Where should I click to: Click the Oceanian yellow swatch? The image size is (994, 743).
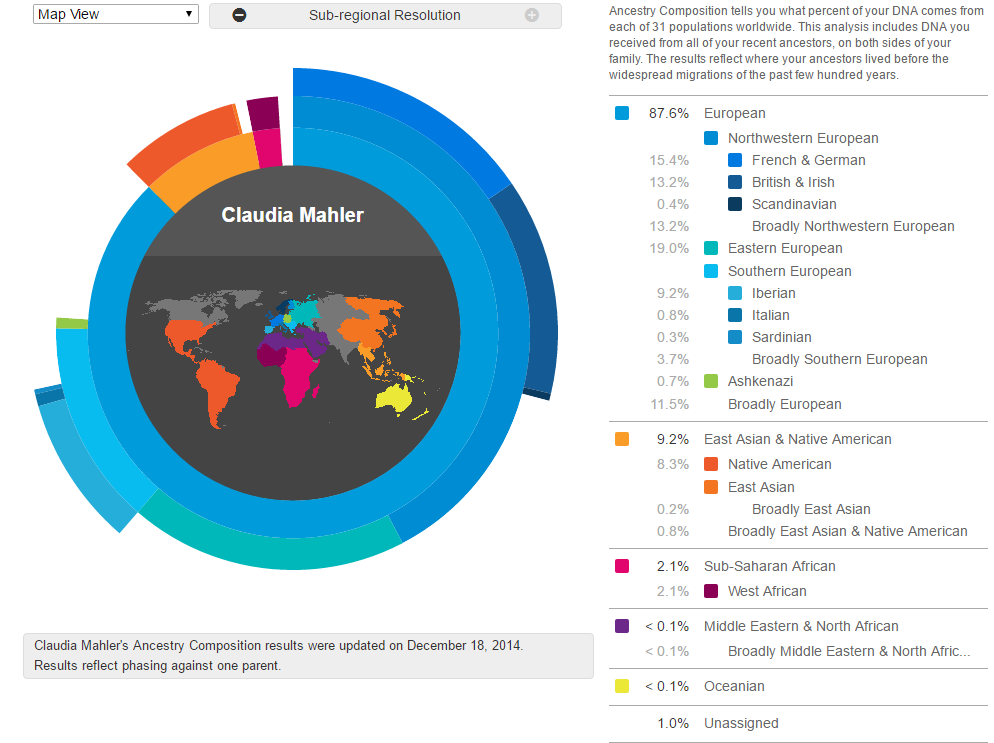[x=622, y=686]
